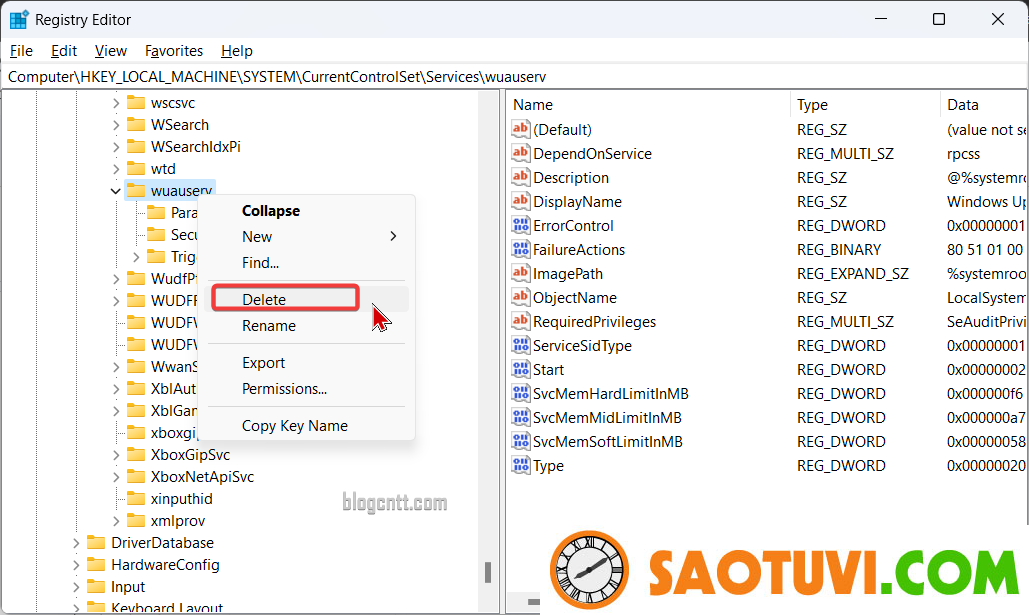
Task: Expand the wscsvc key
Action: (116, 103)
